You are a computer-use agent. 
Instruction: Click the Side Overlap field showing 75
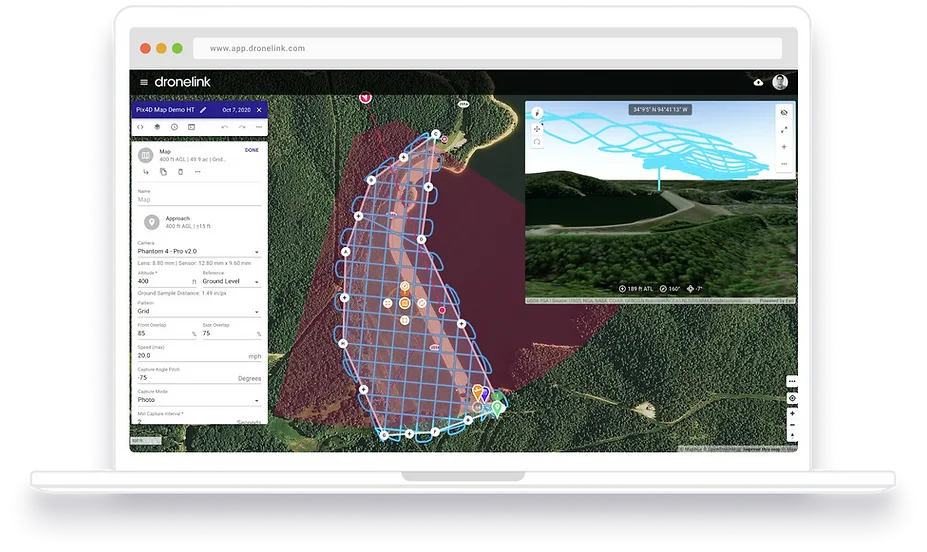[232, 333]
